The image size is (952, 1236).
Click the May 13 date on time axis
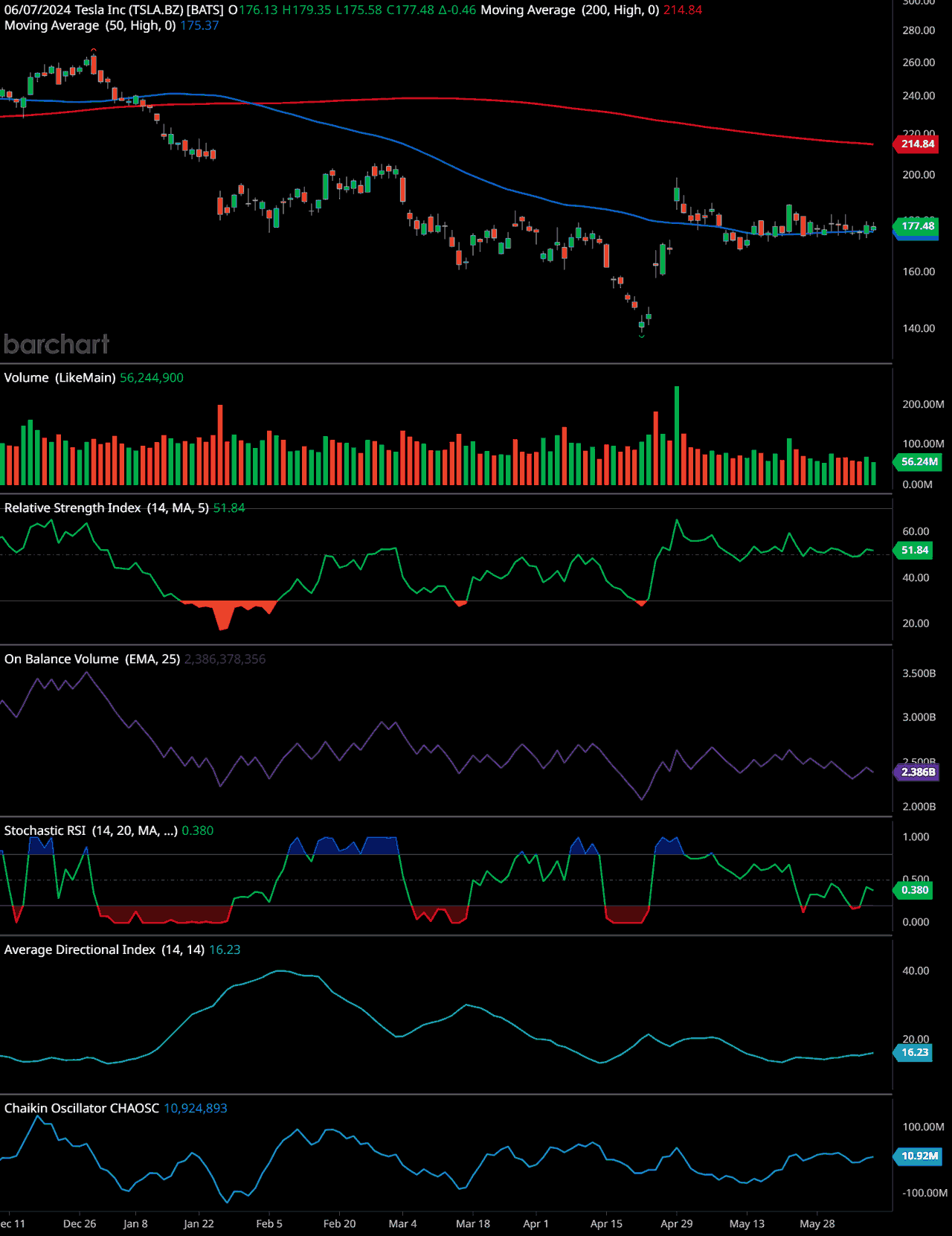click(x=747, y=1223)
